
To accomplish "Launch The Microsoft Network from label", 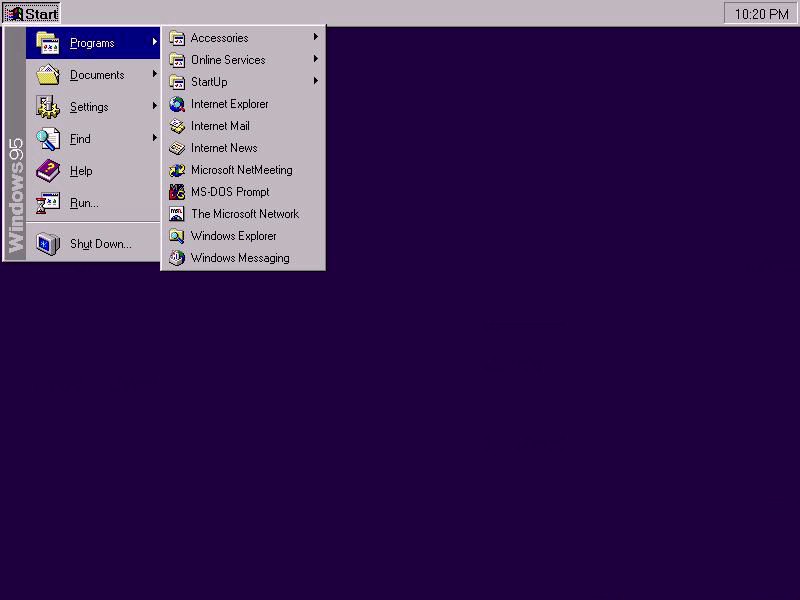I will pos(245,214).
